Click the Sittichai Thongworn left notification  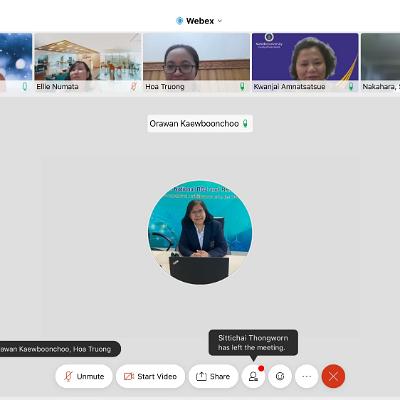253,343
